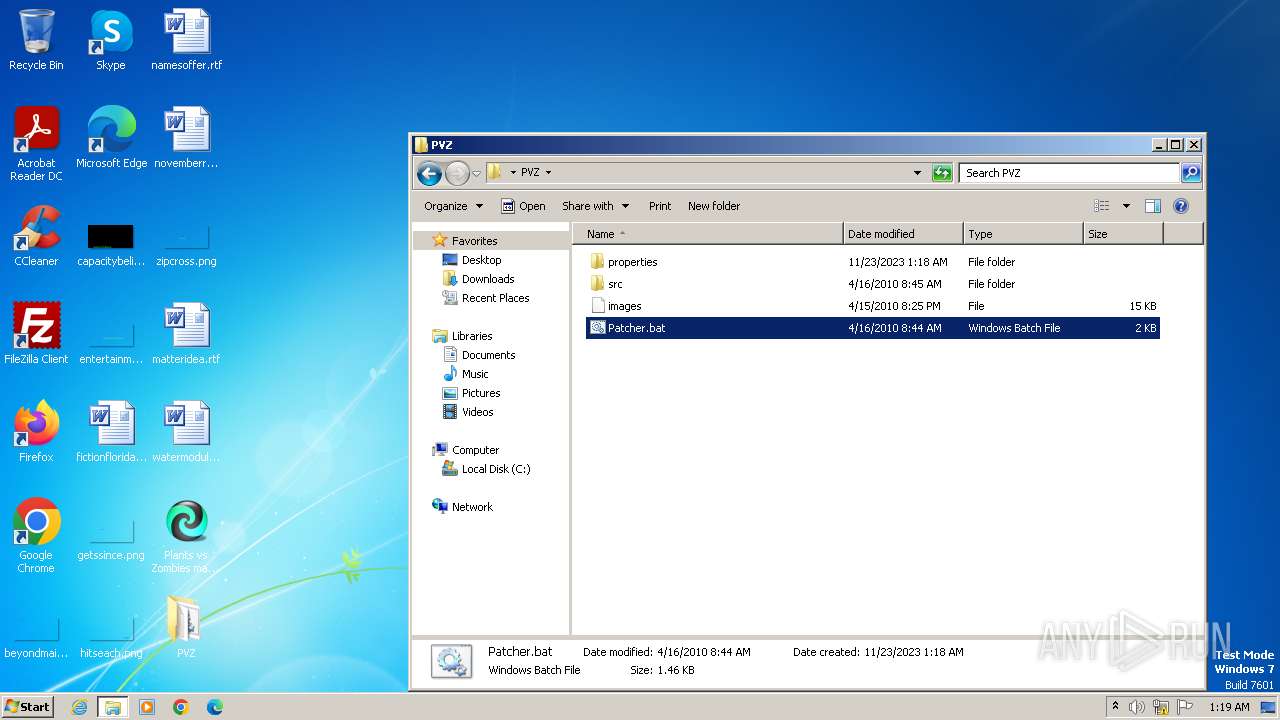Select Local Disk (C:) in navigation pane
1280x720 pixels.
click(495, 469)
